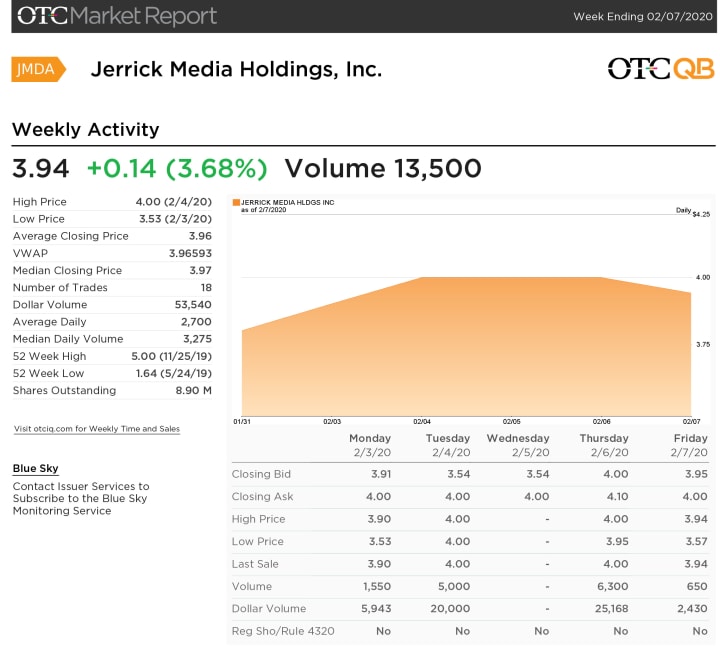Click the 3.94 weekly price value

pos(40,168)
